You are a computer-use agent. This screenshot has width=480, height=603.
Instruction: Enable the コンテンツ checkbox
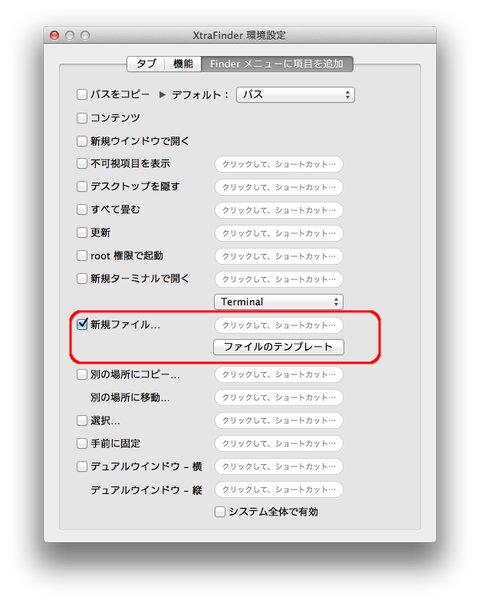tap(82, 118)
